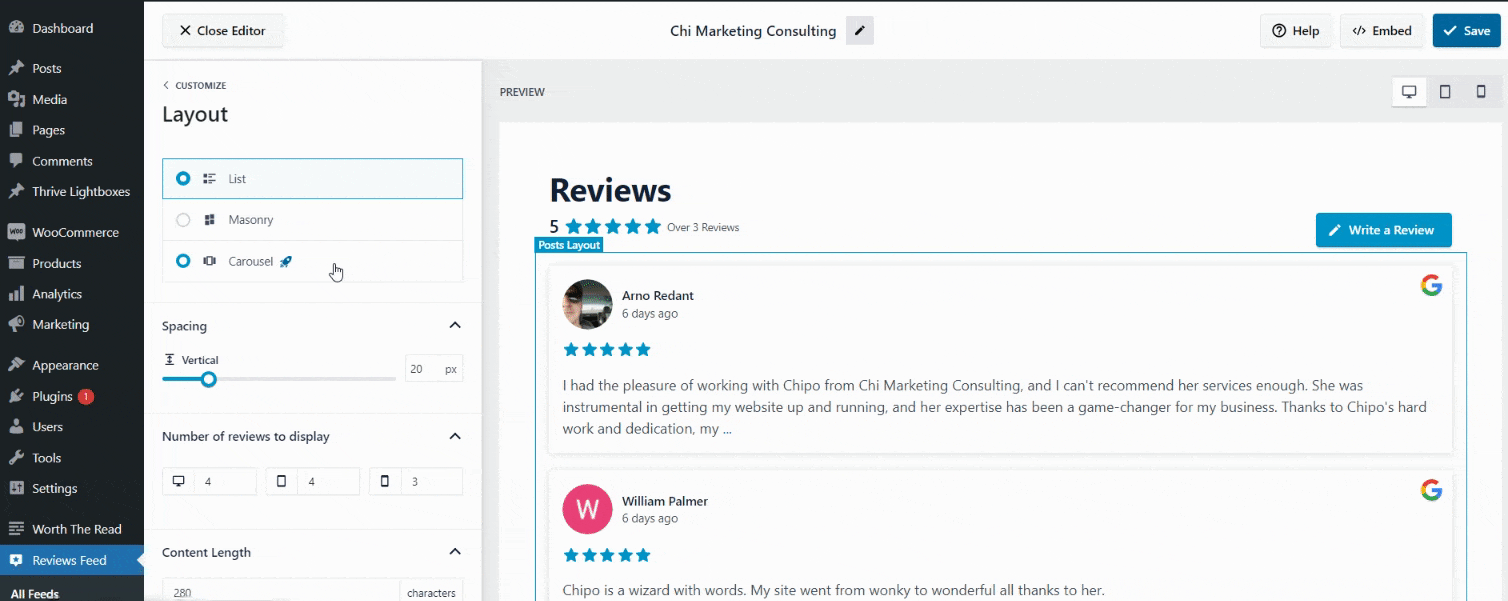Collapse the Spacing section
The width and height of the screenshot is (1508, 601).
(x=455, y=326)
